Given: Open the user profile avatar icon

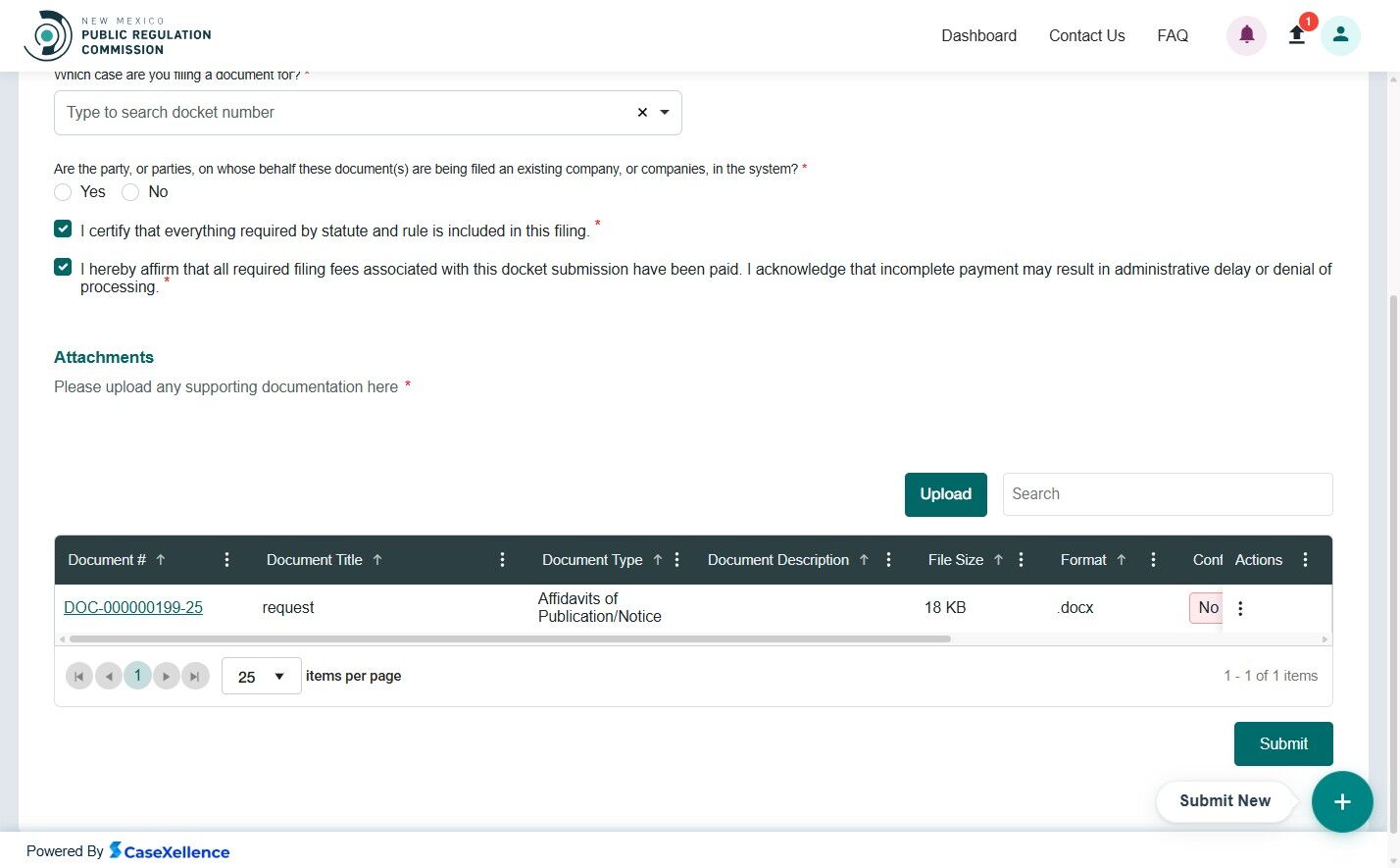Looking at the screenshot, I should [1340, 35].
